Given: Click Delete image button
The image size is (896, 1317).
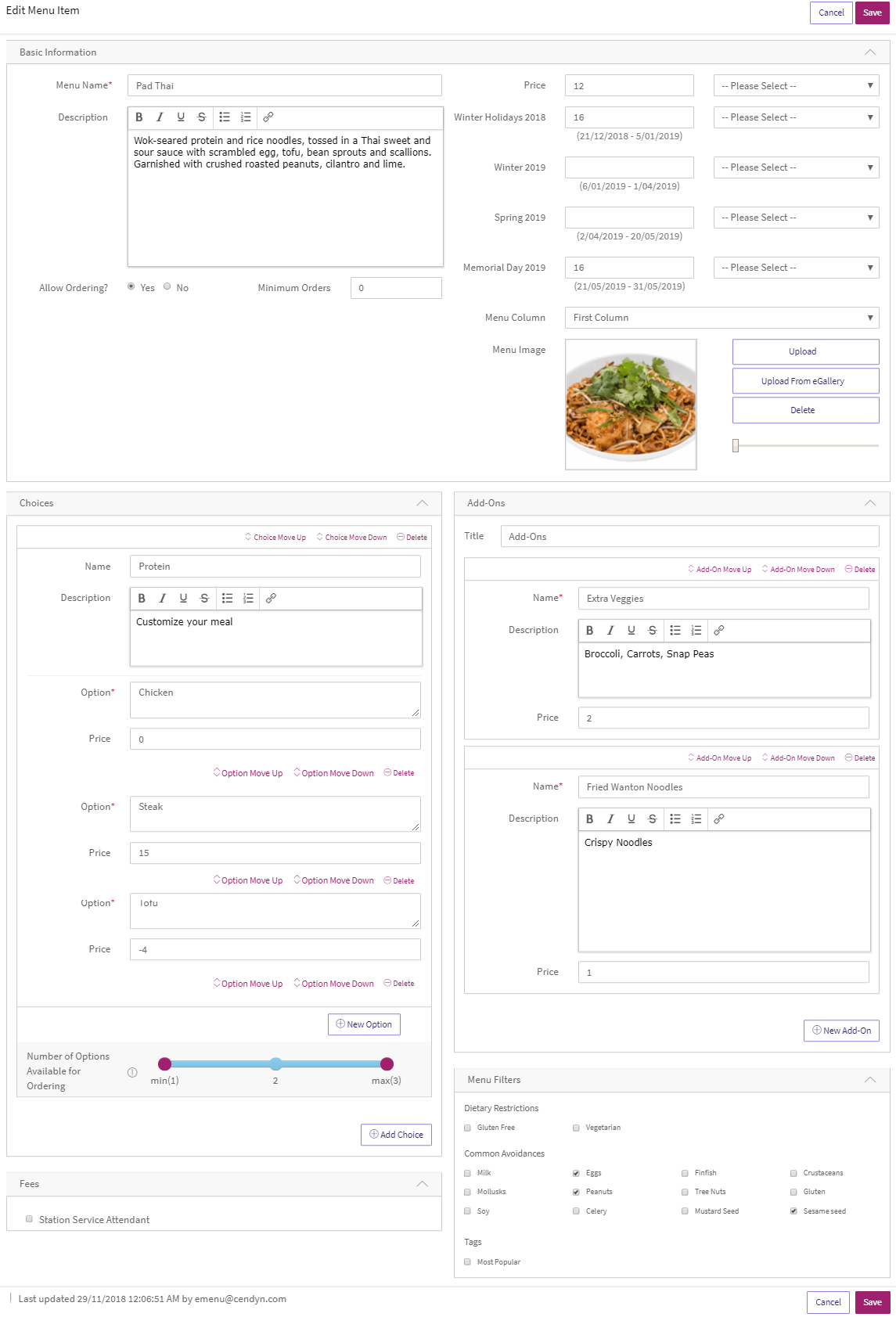Looking at the screenshot, I should click(x=805, y=410).
